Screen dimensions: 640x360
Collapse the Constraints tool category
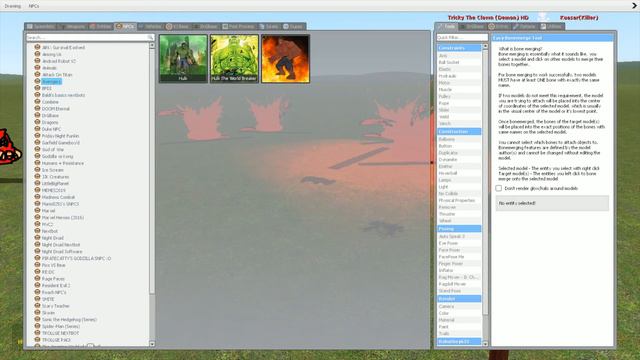[459, 48]
